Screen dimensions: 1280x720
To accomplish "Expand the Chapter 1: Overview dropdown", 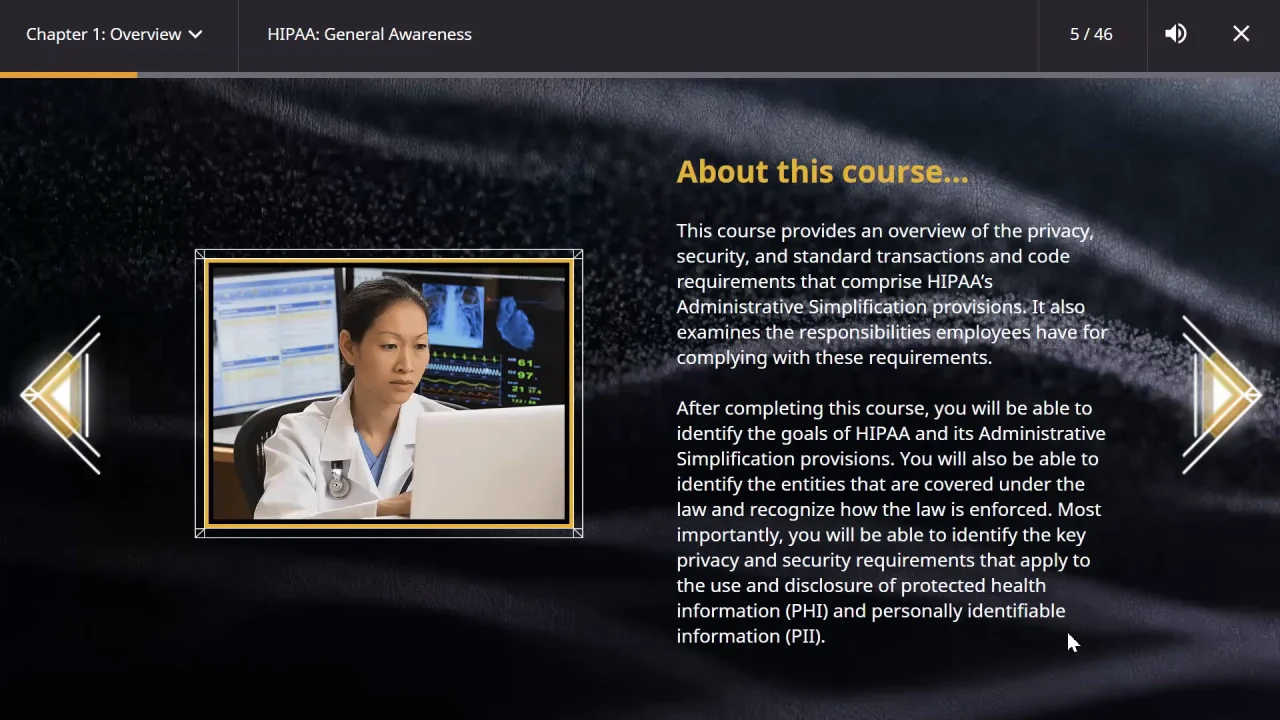I will (114, 34).
